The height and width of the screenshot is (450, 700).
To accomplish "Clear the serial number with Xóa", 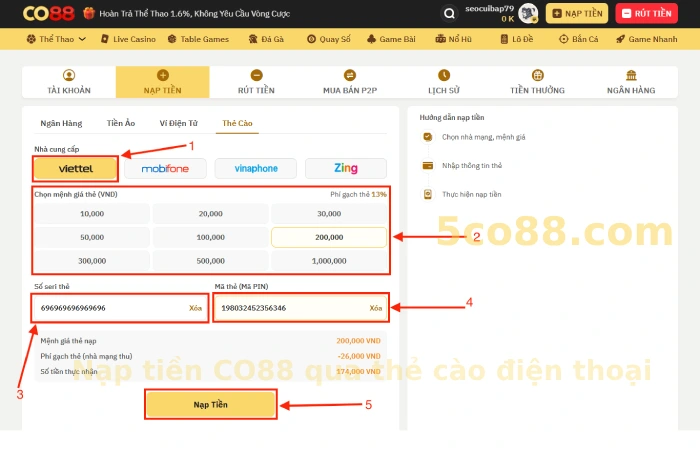I will 195,308.
